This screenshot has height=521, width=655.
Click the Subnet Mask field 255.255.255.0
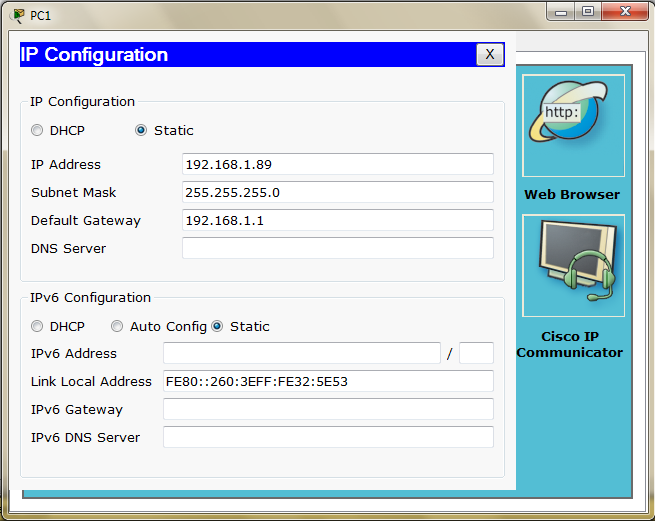pos(338,192)
